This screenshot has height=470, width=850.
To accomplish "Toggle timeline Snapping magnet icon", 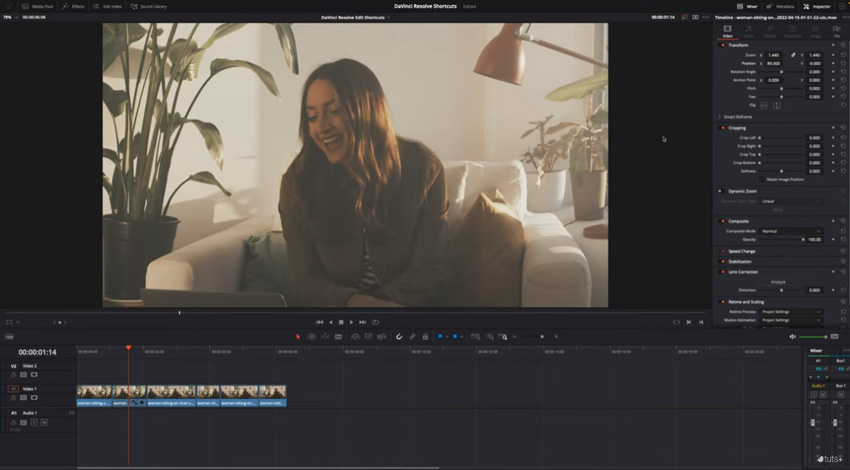I will [x=399, y=337].
